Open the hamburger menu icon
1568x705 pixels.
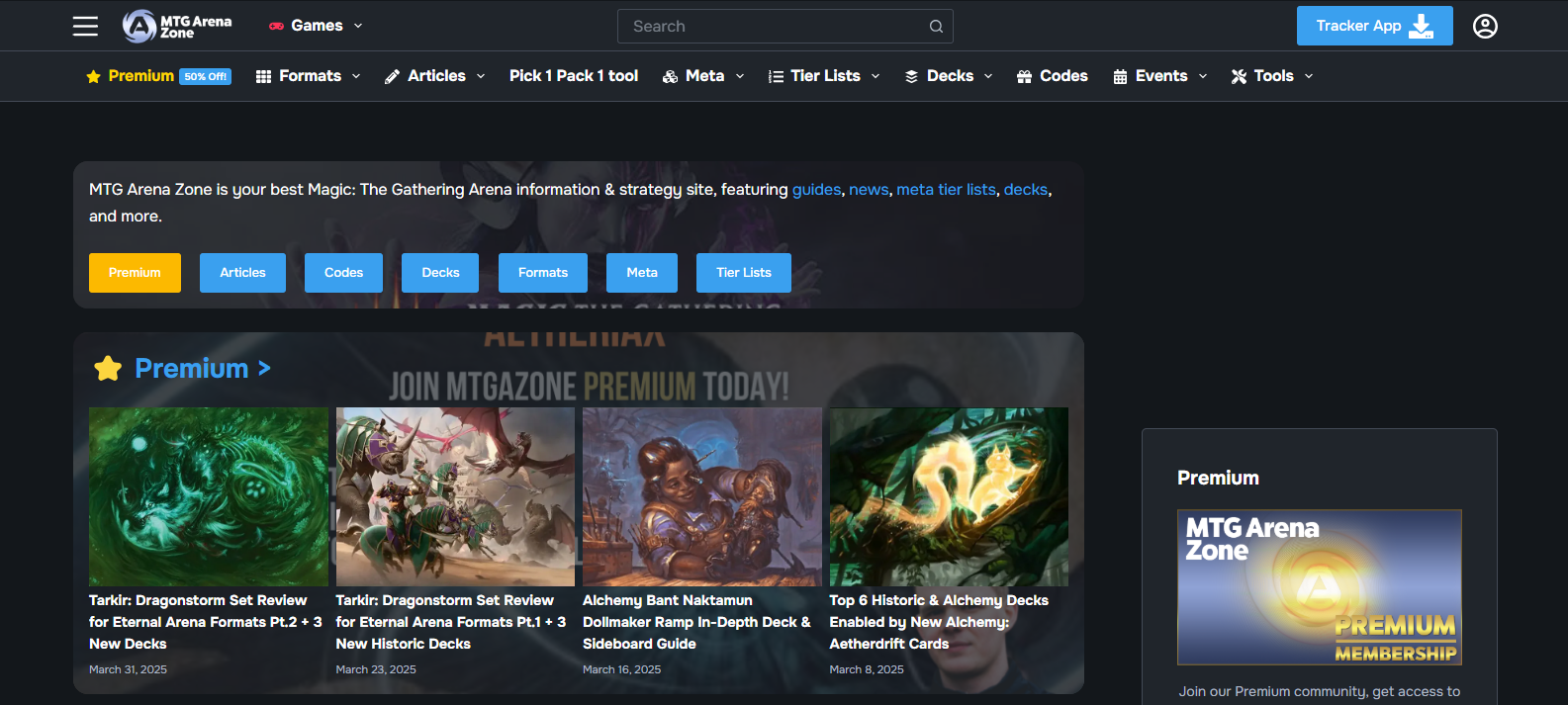pos(85,26)
